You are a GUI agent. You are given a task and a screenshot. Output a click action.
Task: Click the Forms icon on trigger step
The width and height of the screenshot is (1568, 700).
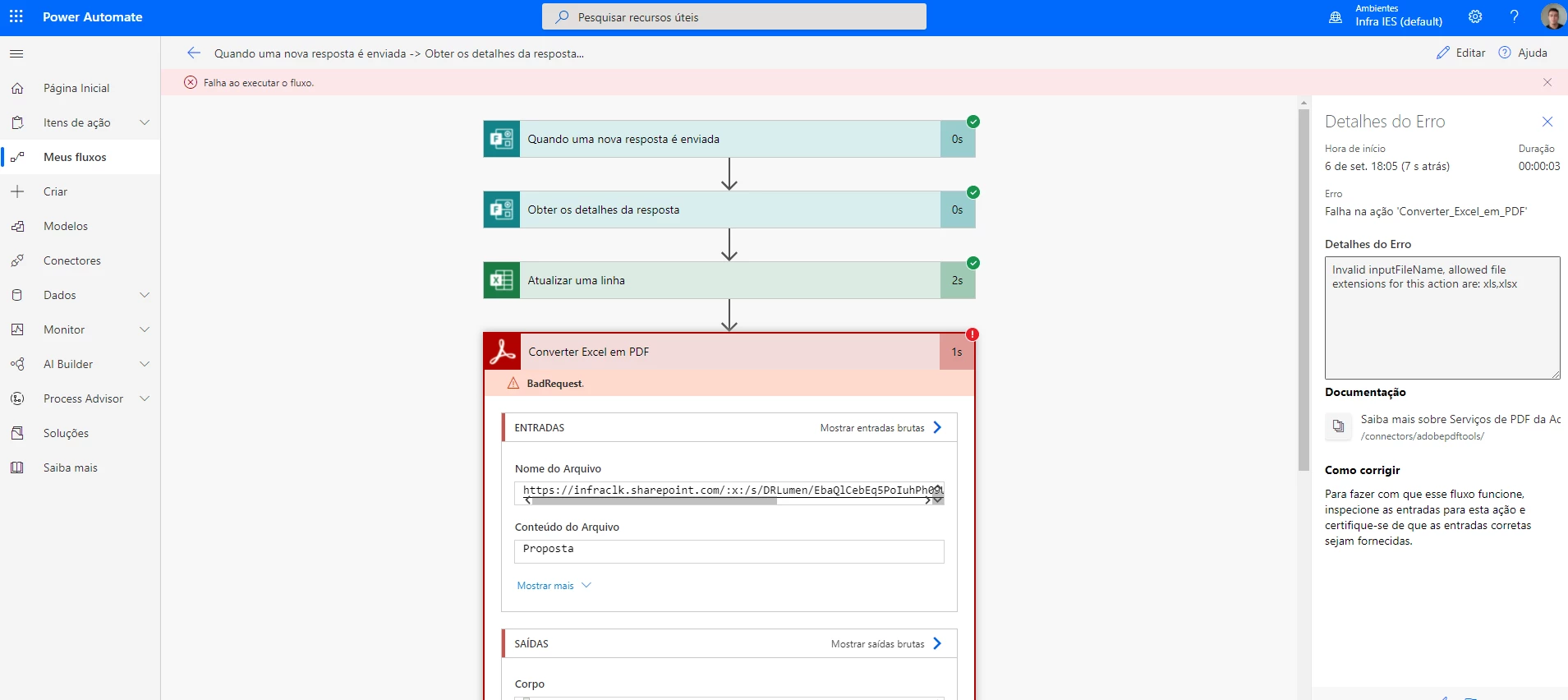coord(502,139)
